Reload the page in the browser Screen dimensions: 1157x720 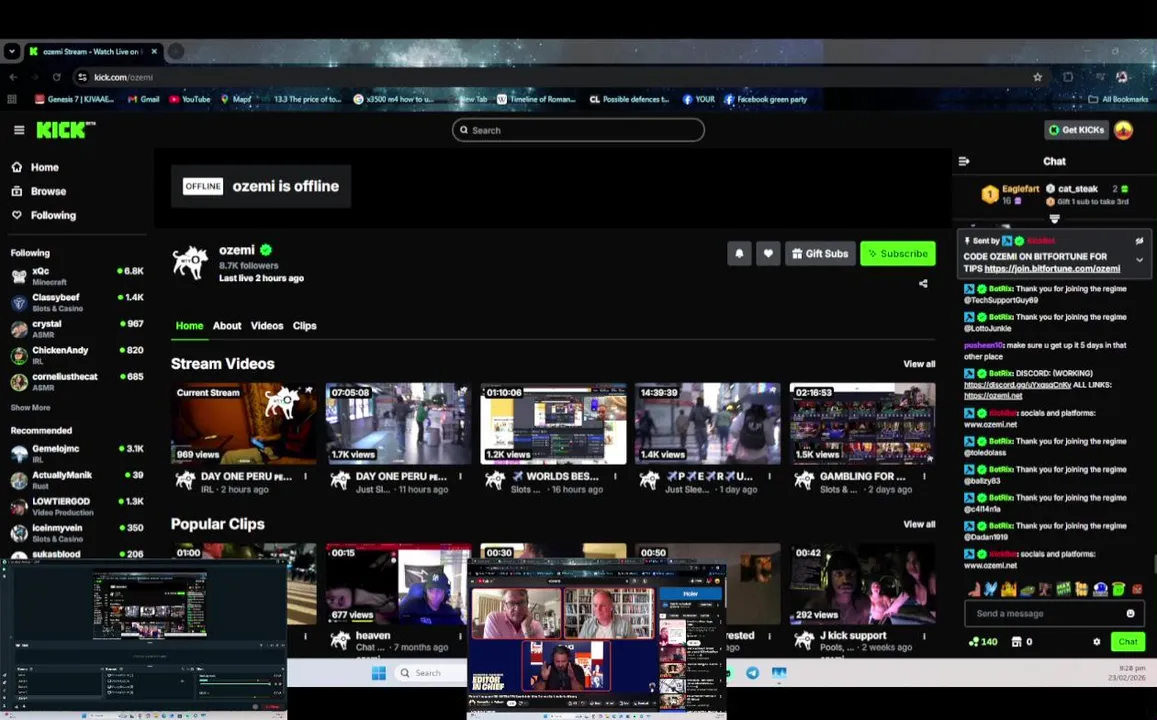(56, 77)
